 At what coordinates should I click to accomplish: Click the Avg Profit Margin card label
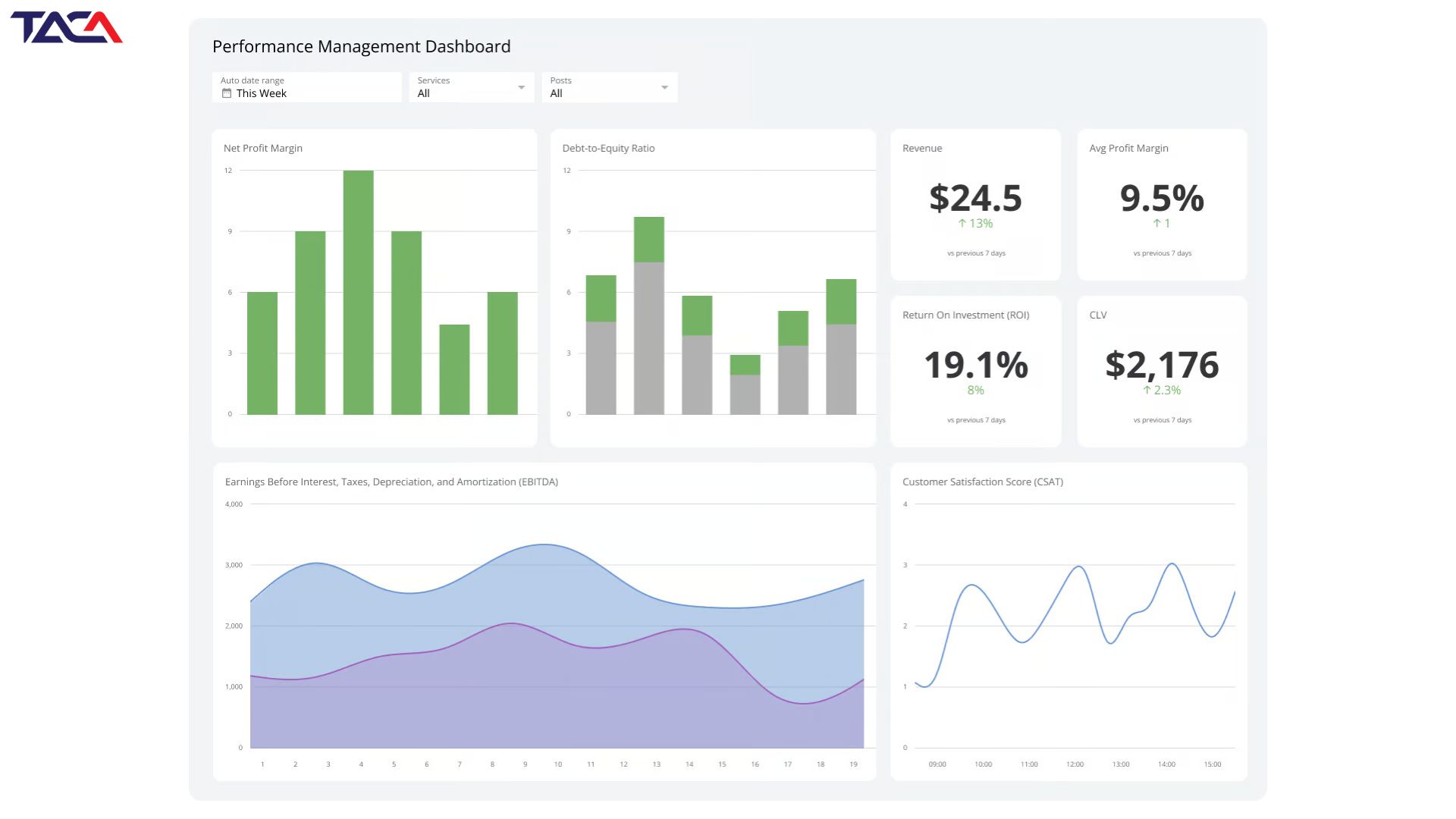(x=1128, y=148)
